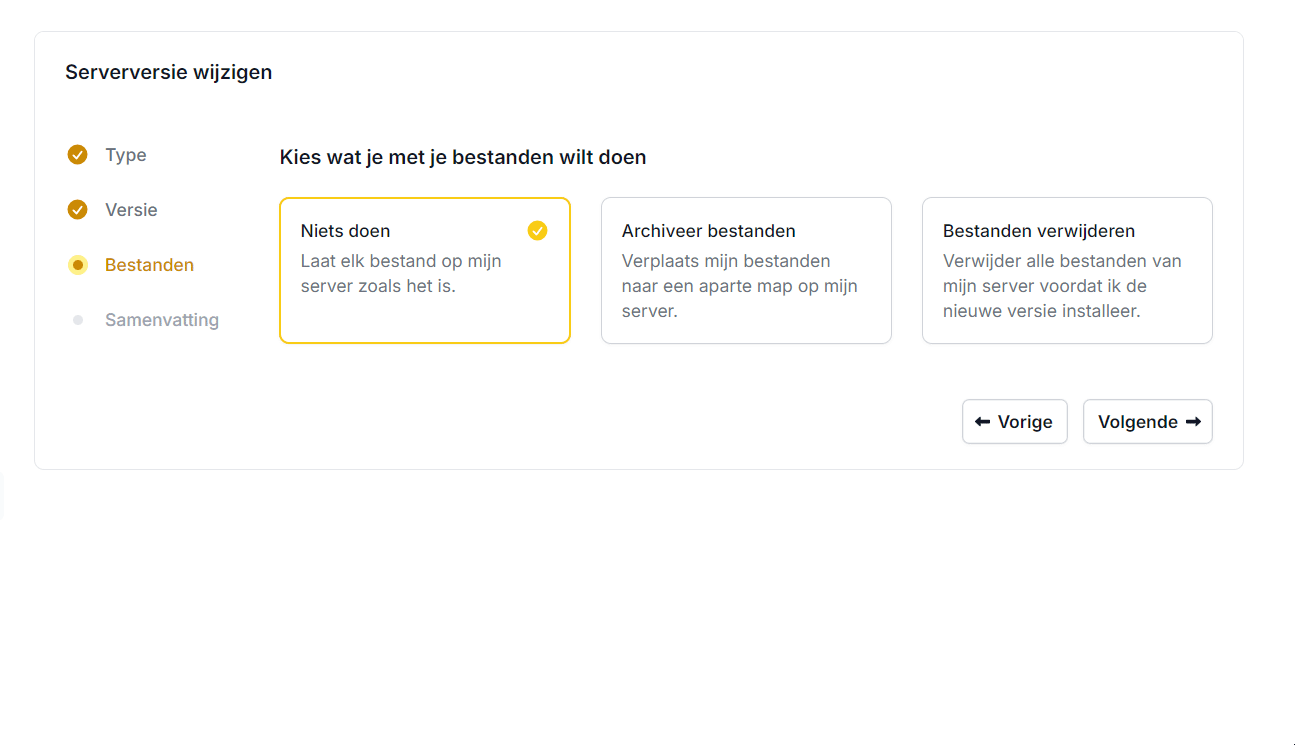1295x745 pixels.
Task: Click 'Kies wat je met je bestanden' heading
Action: click(x=462, y=157)
